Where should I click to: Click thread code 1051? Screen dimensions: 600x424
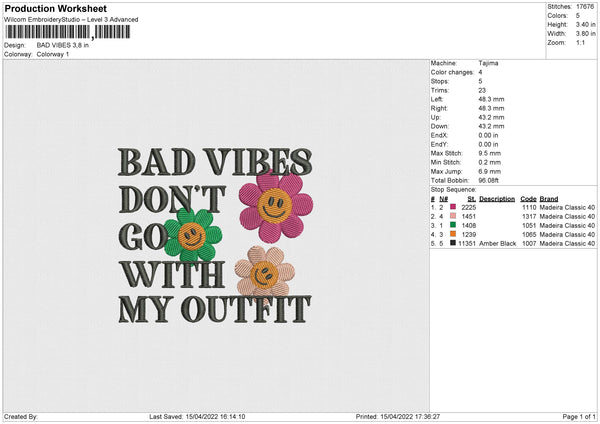tap(529, 225)
